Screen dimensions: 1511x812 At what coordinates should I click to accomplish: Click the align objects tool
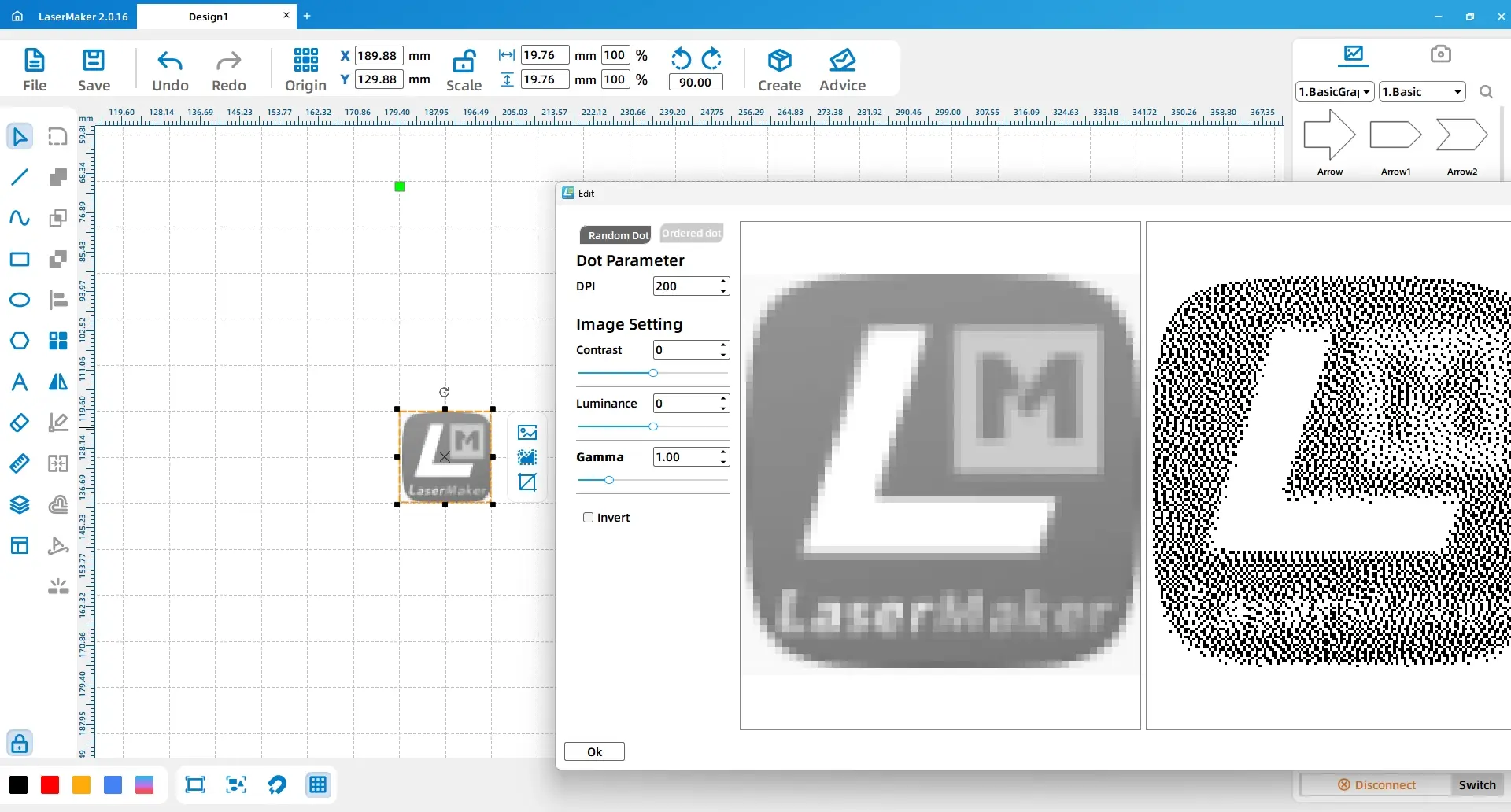coord(58,300)
